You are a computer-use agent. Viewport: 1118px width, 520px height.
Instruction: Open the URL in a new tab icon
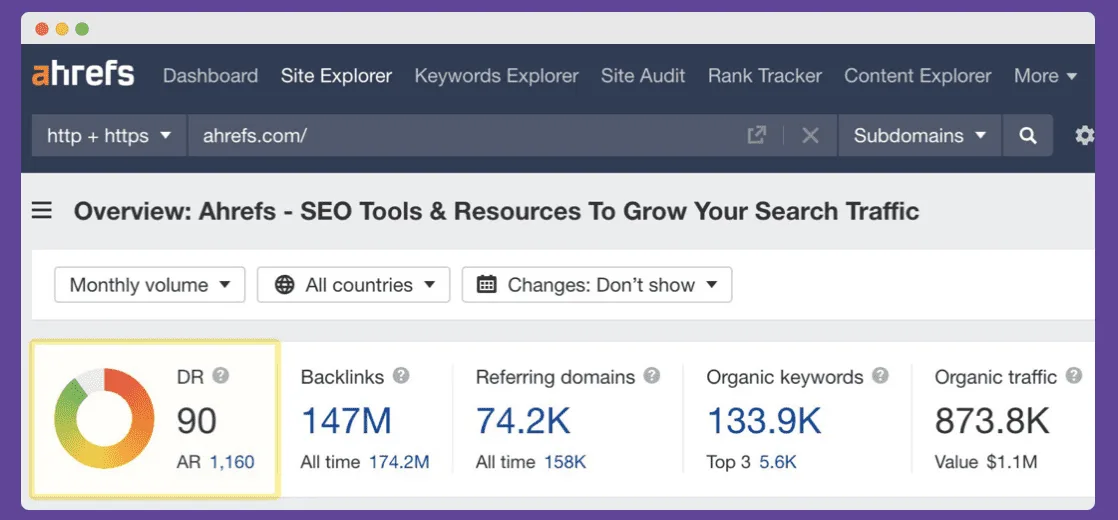(757, 135)
